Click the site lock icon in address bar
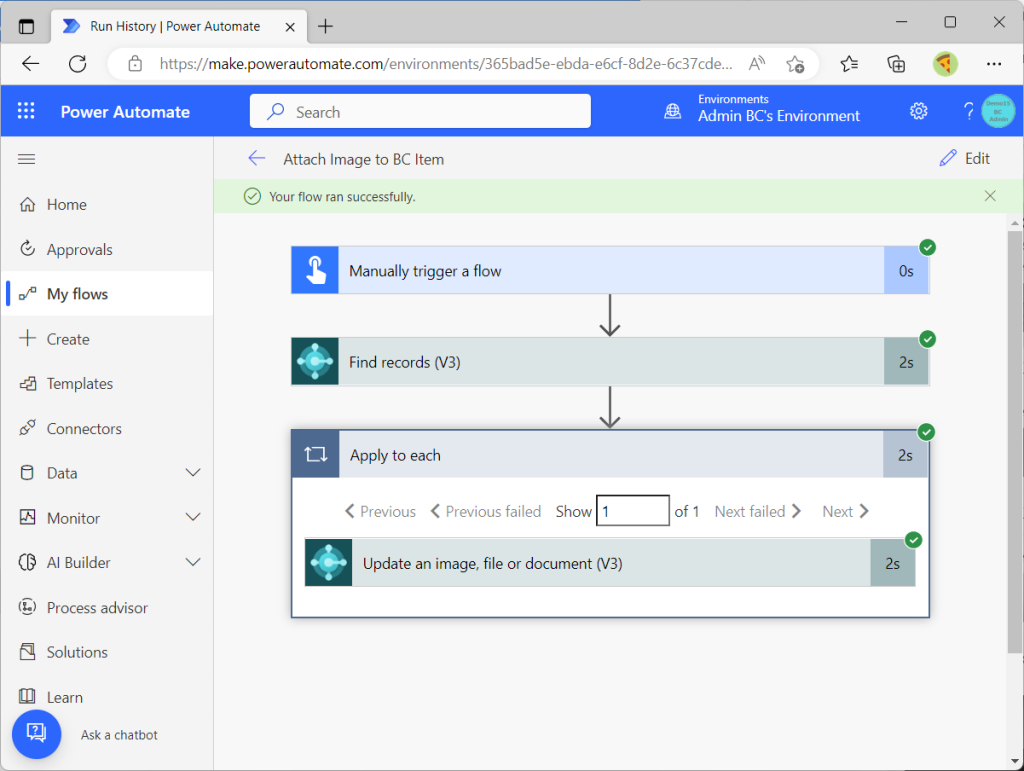This screenshot has width=1024, height=771. click(135, 63)
